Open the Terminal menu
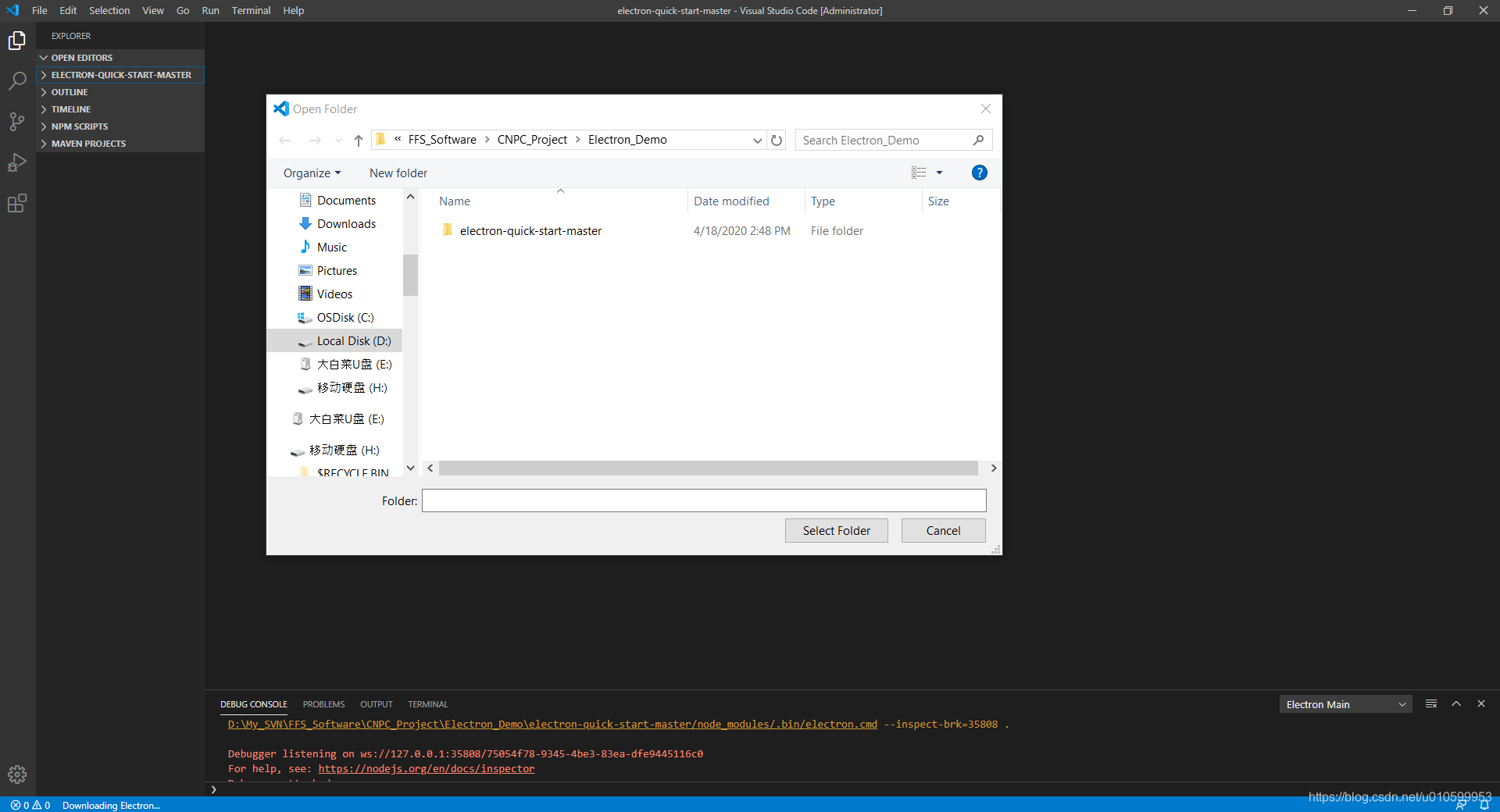The image size is (1500, 812). pyautogui.click(x=251, y=10)
